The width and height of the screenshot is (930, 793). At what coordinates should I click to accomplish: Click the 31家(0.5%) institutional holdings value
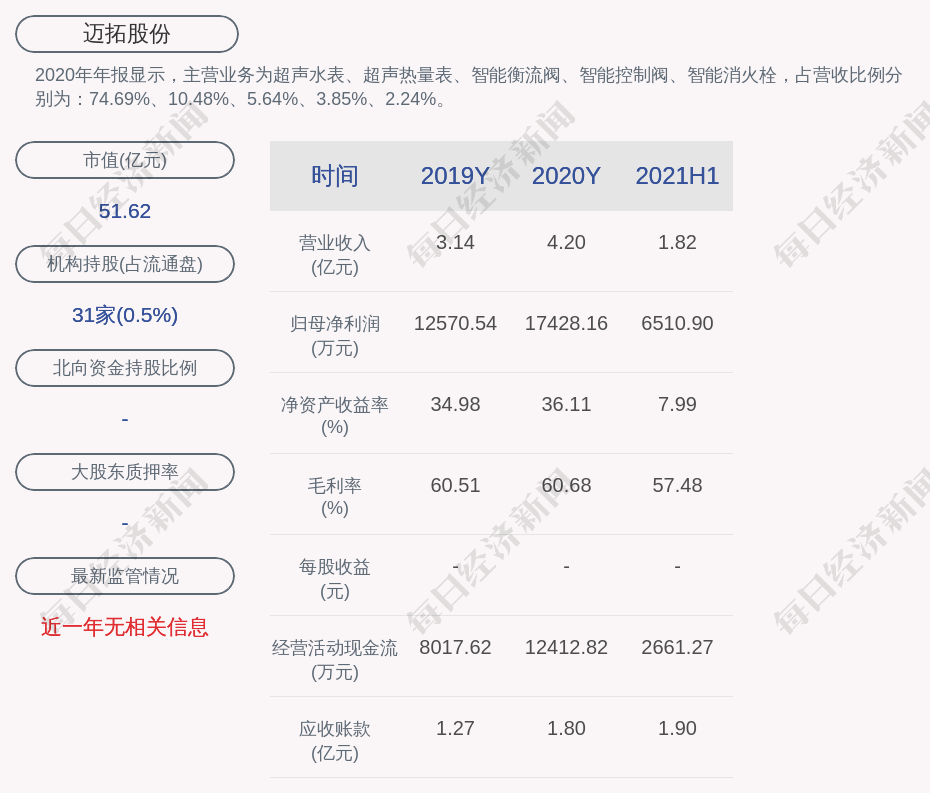click(x=125, y=315)
